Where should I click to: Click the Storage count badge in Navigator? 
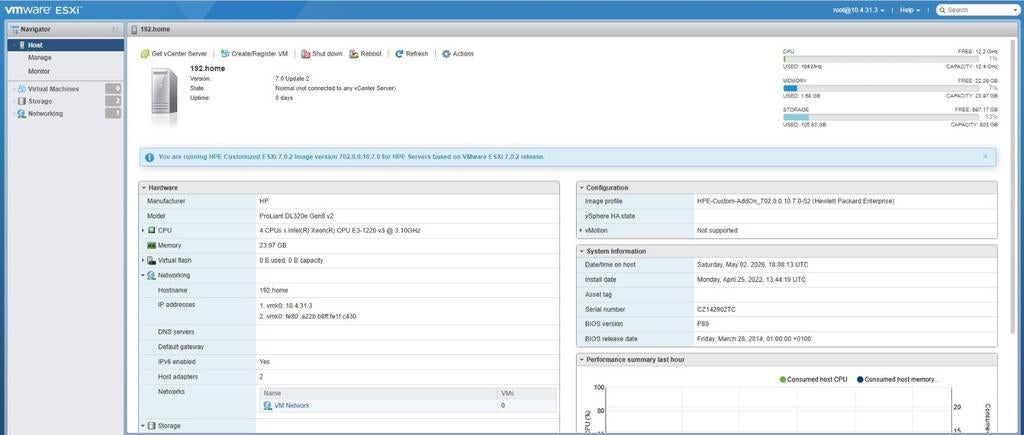coord(113,101)
